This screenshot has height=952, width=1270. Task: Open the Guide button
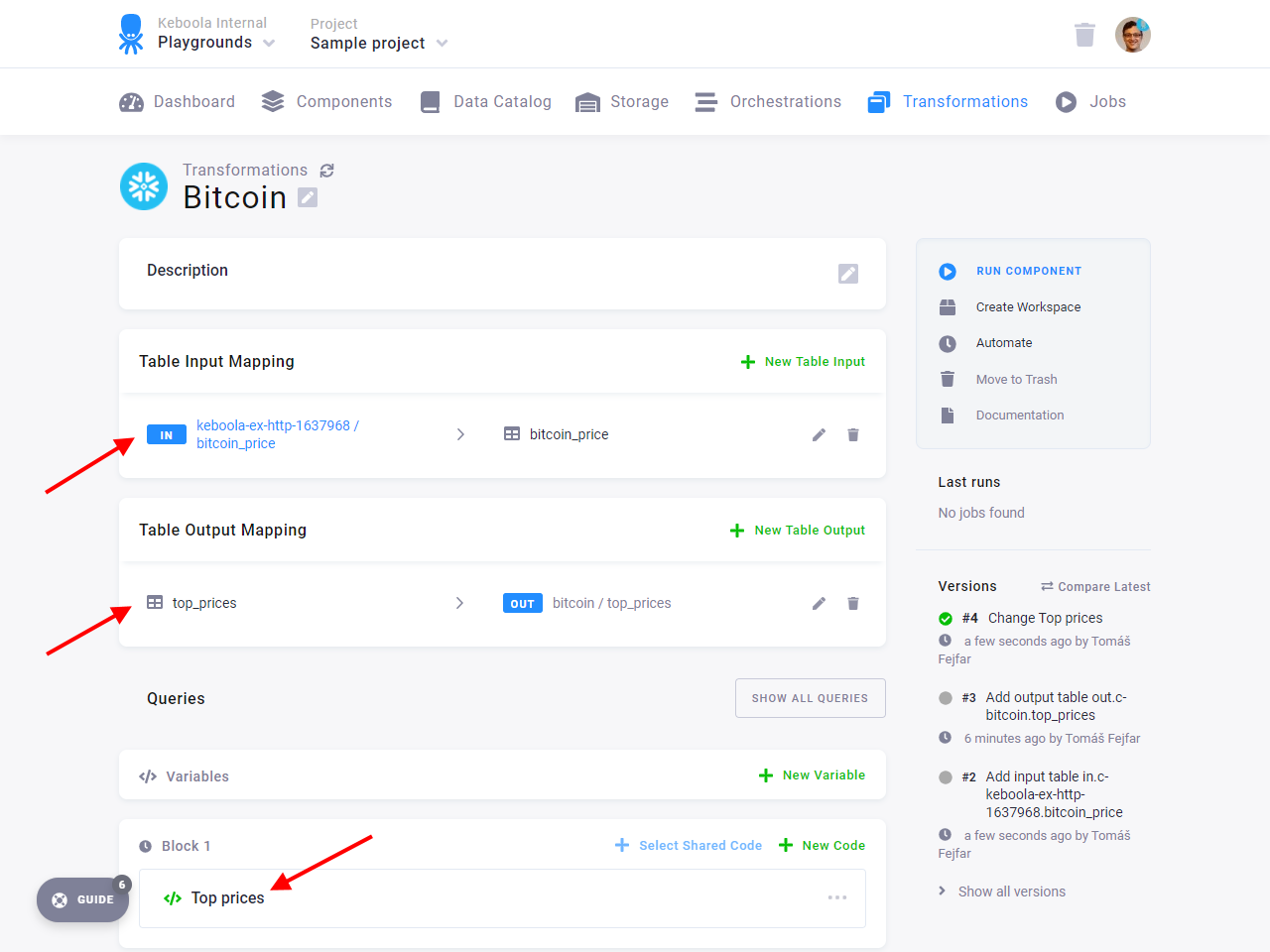(x=83, y=900)
